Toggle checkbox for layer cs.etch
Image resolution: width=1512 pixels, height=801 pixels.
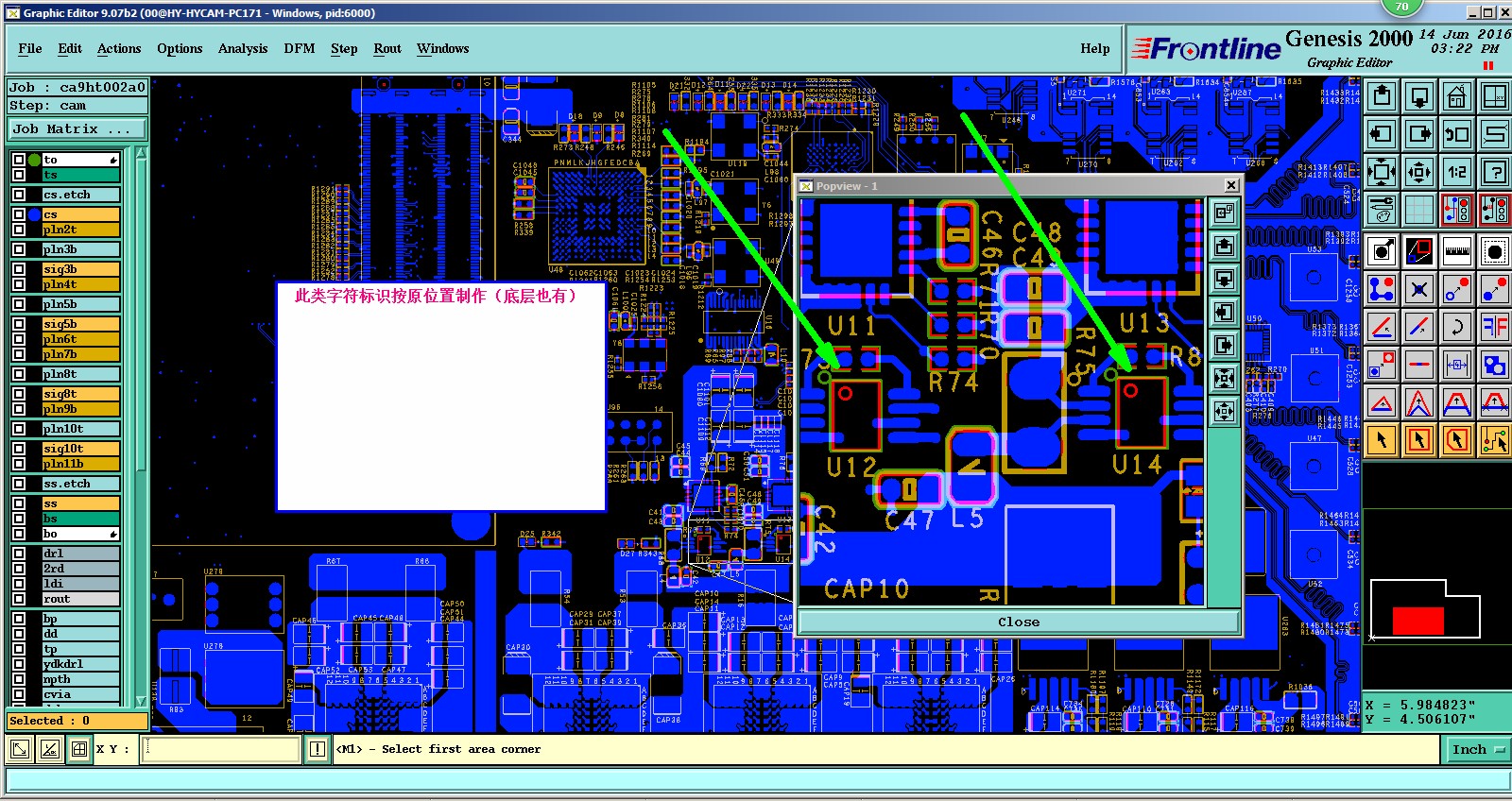tap(19, 195)
